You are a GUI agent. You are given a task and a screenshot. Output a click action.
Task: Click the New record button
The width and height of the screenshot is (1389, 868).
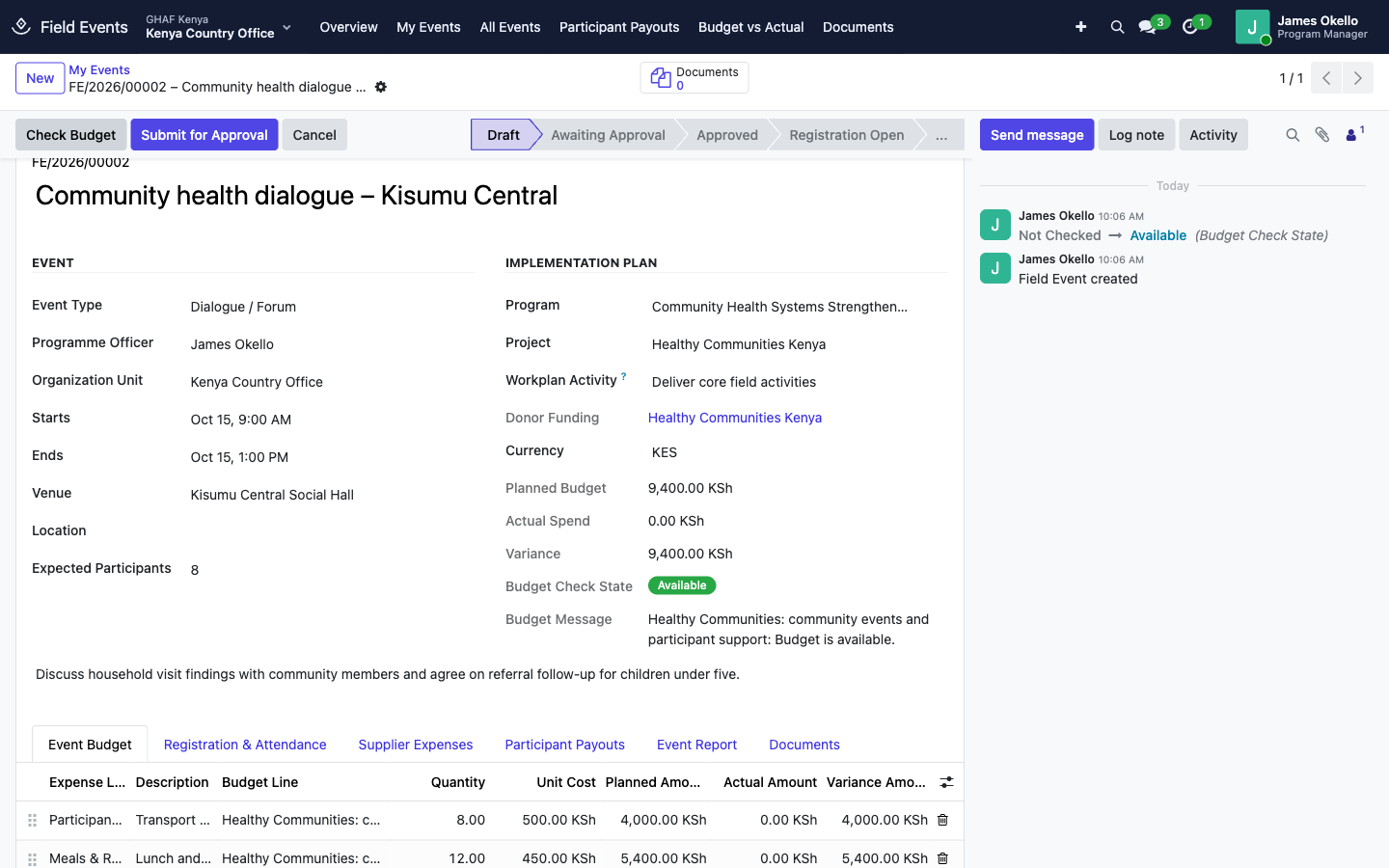click(x=41, y=78)
